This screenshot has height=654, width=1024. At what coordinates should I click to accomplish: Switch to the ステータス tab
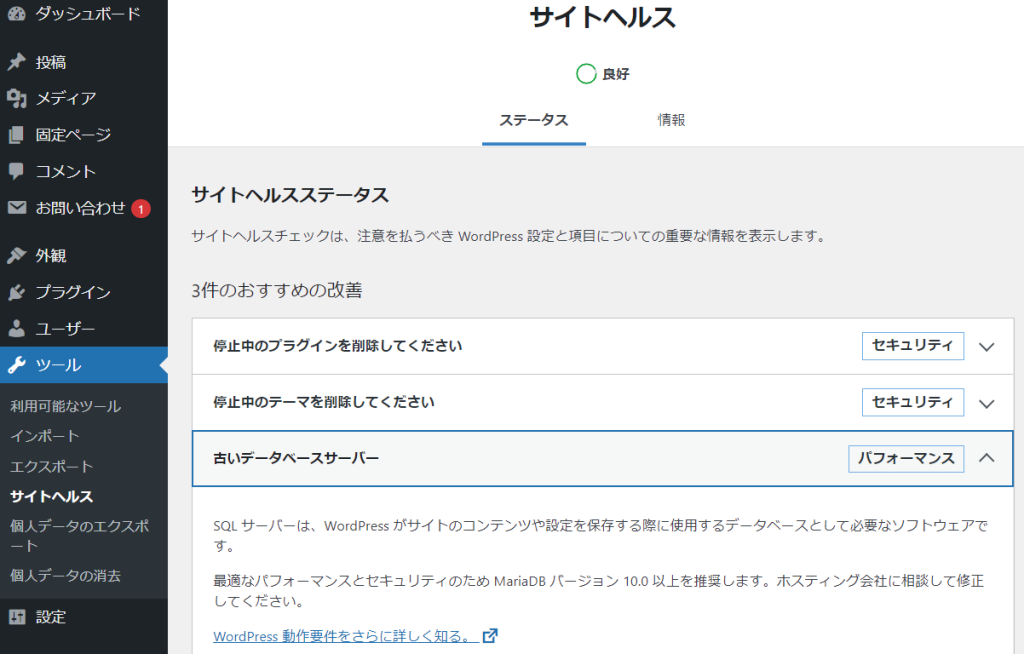click(x=534, y=121)
